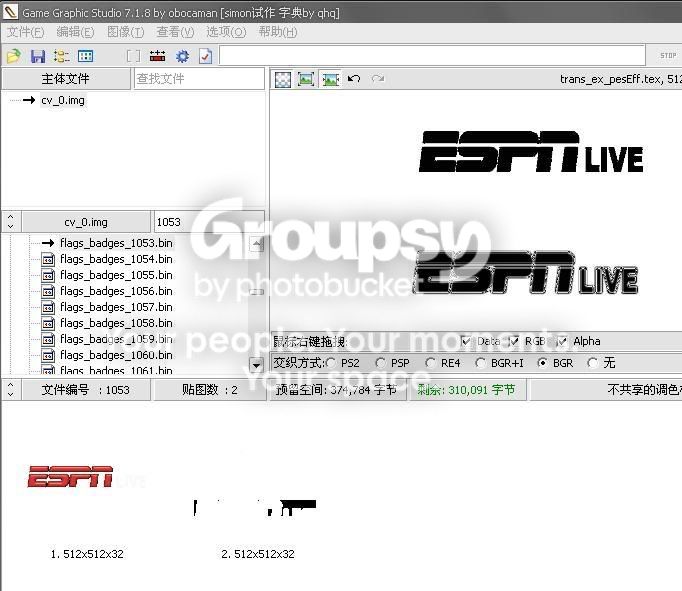This screenshot has height=591, width=682.
Task: Click the framed image icon in preview toolbar
Action: click(x=306, y=79)
